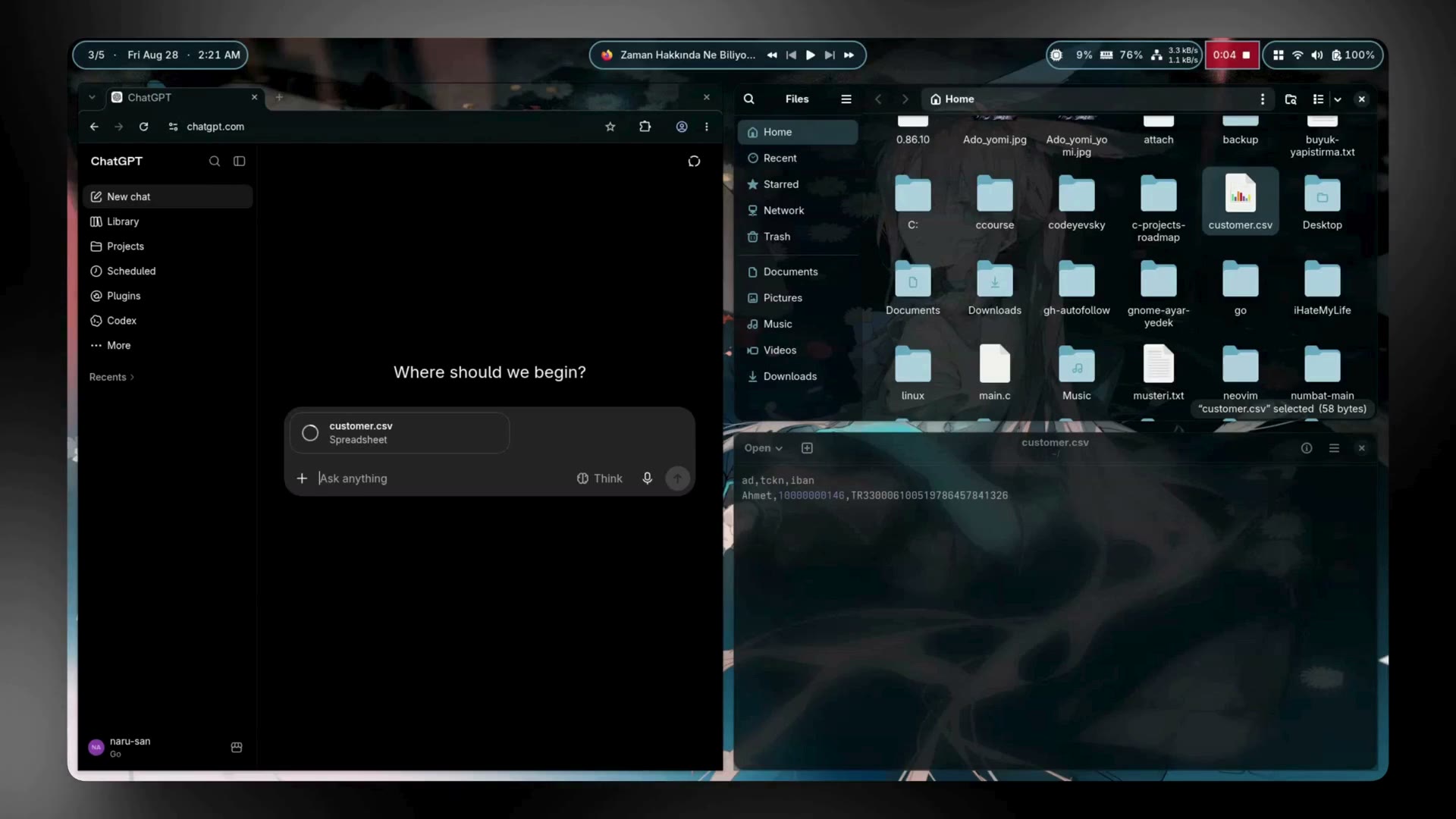Open a new browser tab
The height and width of the screenshot is (819, 1456).
(279, 97)
